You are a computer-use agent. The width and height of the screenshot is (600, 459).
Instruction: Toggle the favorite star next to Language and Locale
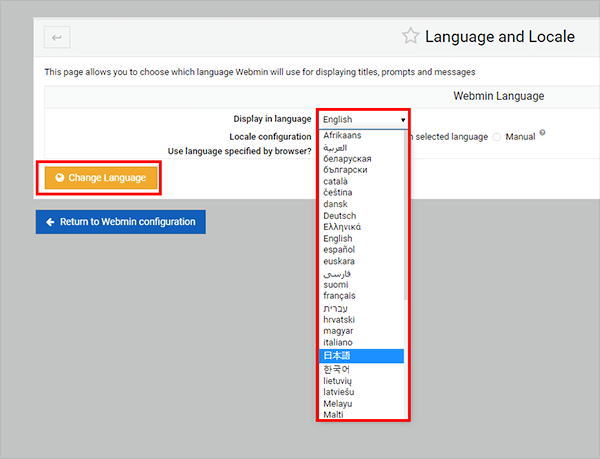tap(411, 36)
